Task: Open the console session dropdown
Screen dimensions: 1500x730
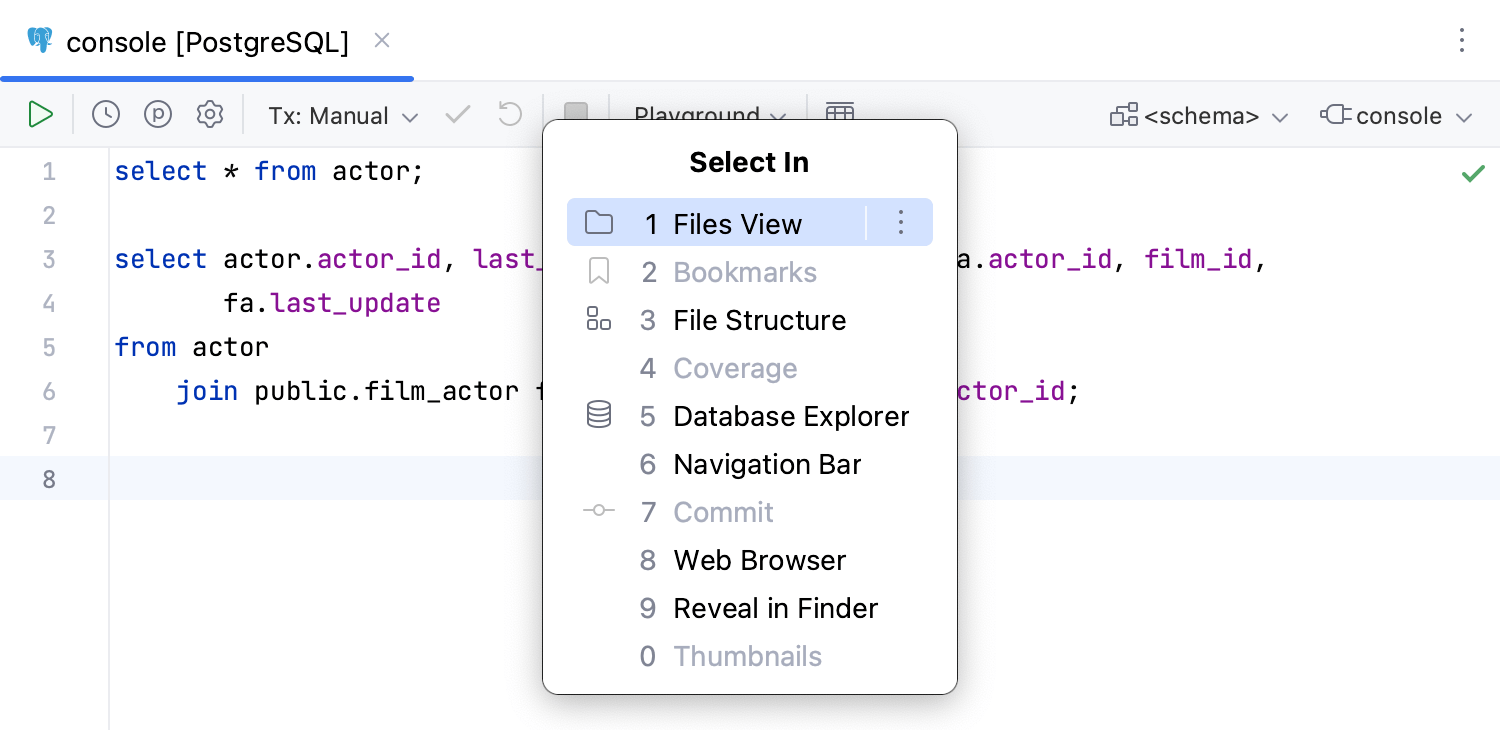Action: 1397,116
